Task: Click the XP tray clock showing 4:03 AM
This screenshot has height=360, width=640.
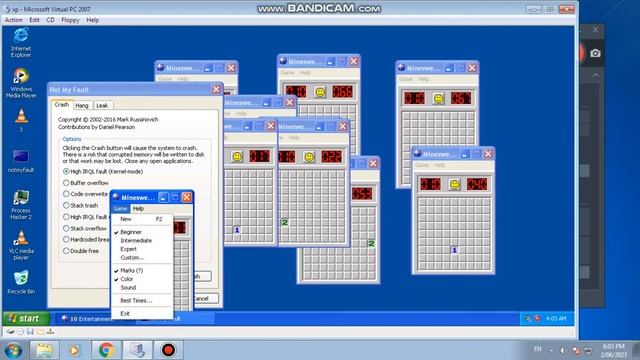Action: [556, 318]
